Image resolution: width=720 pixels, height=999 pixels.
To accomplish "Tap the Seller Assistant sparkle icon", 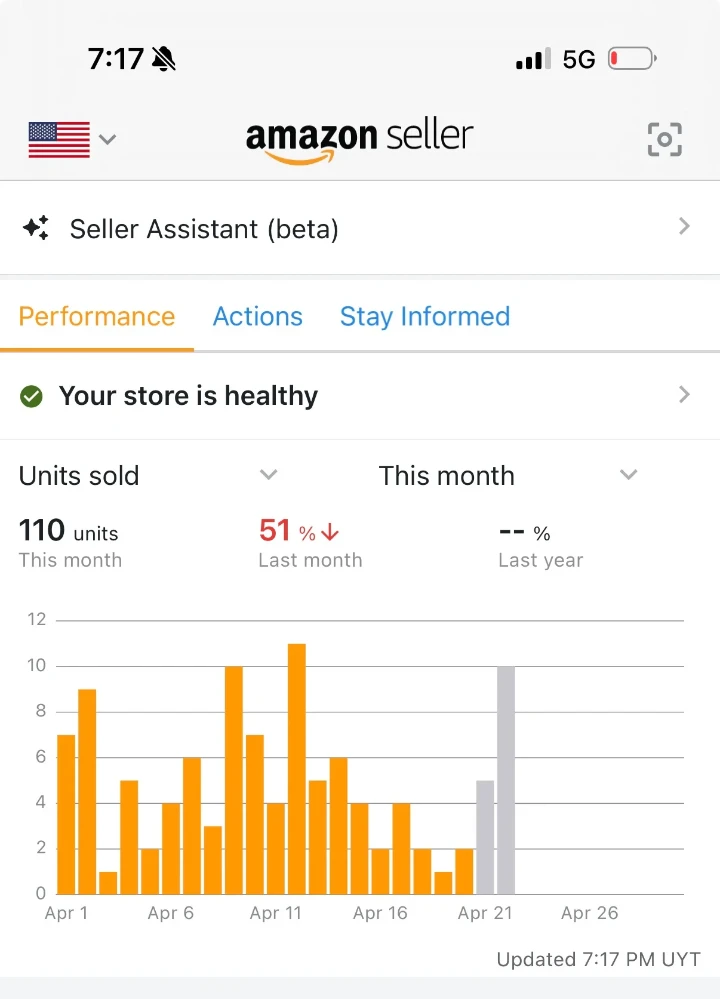I will click(x=36, y=228).
